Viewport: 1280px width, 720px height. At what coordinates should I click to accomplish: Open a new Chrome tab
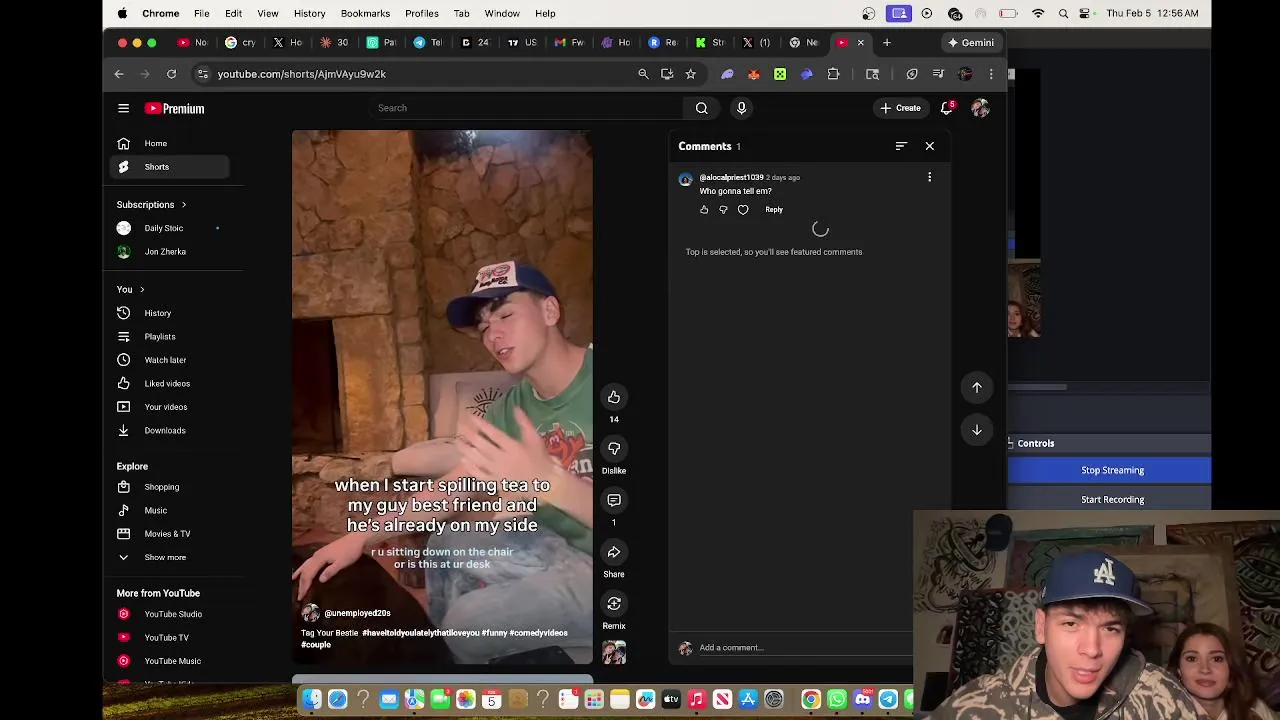(886, 43)
